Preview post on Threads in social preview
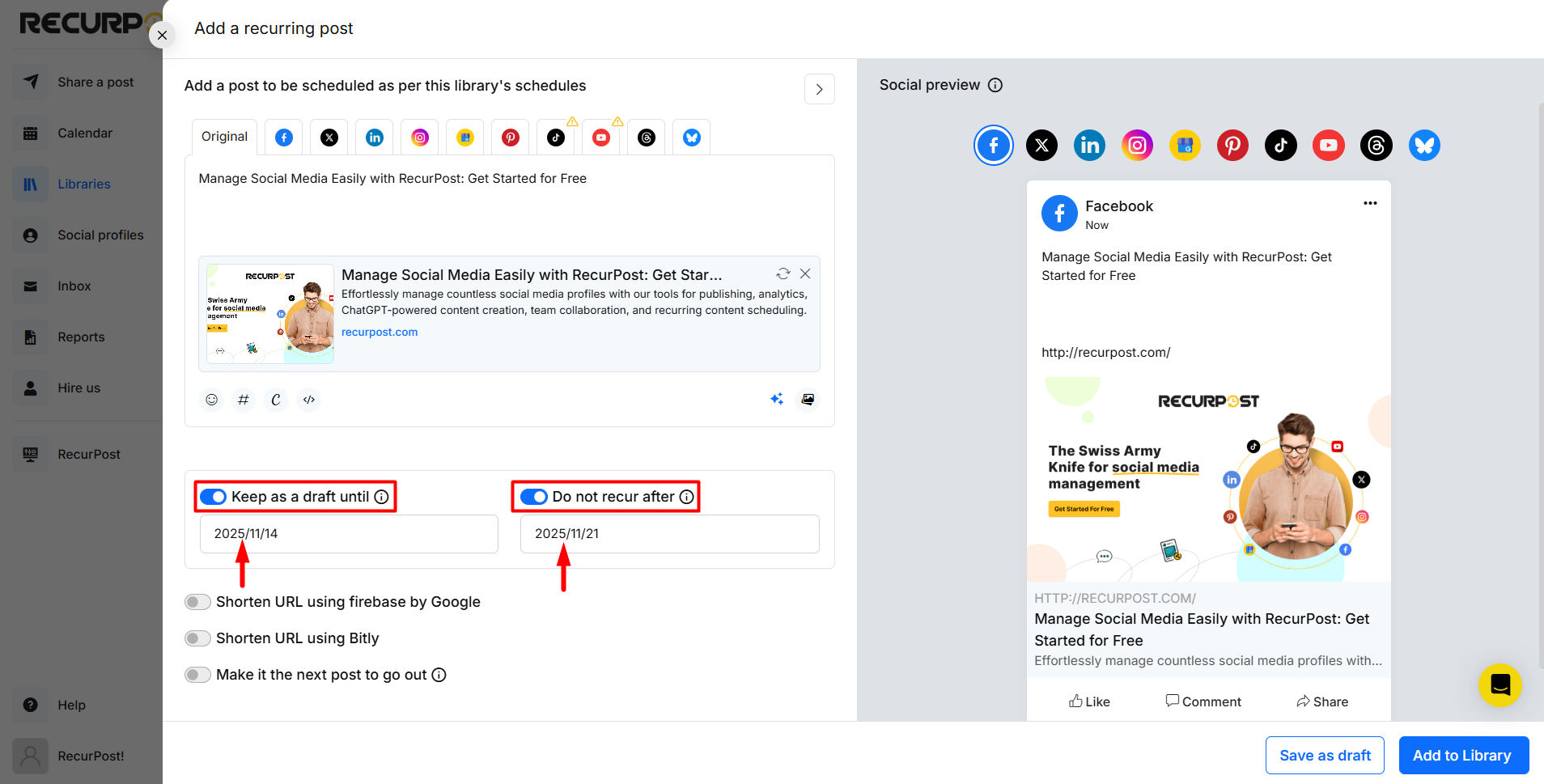This screenshot has width=1544, height=784. [x=1376, y=146]
